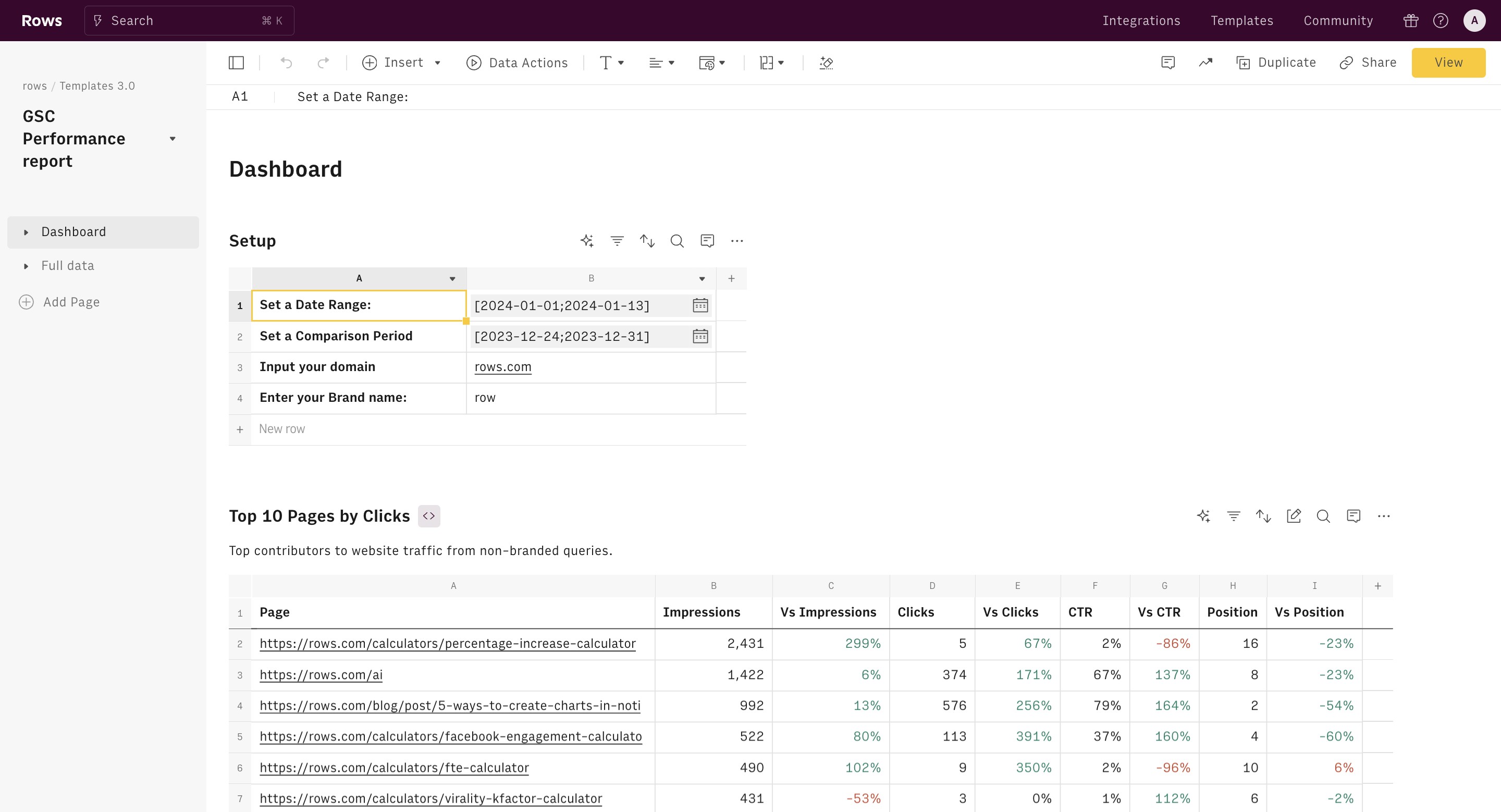Open the embed code icon beside Top 10 Pages
The width and height of the screenshot is (1501, 812).
pos(429,516)
